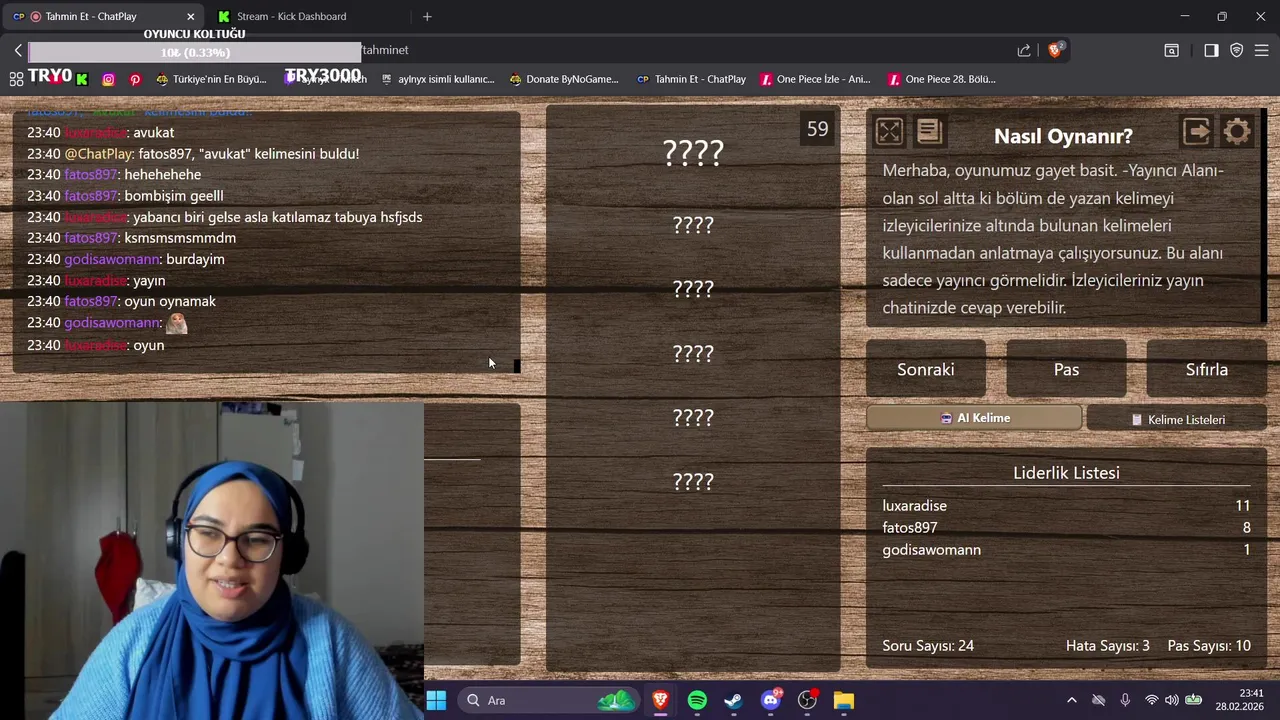This screenshot has width=1280, height=720.
Task: Open the browser hamburger menu
Action: click(1261, 50)
